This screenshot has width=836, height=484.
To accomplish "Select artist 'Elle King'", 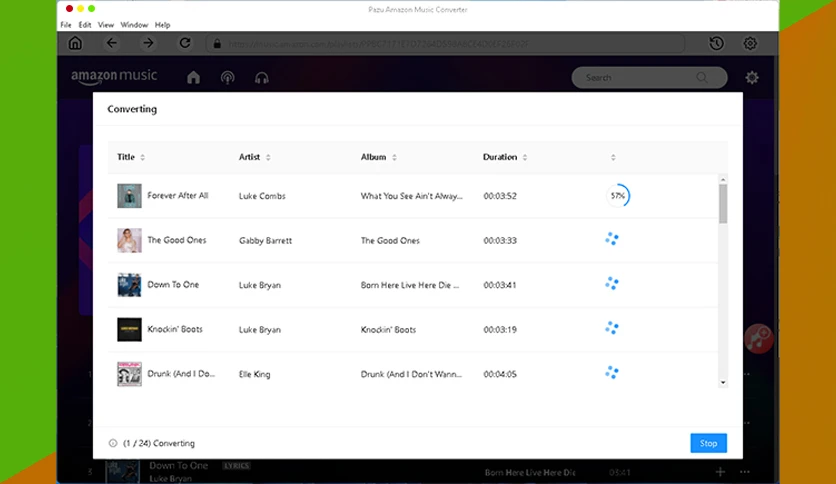I will (254, 374).
